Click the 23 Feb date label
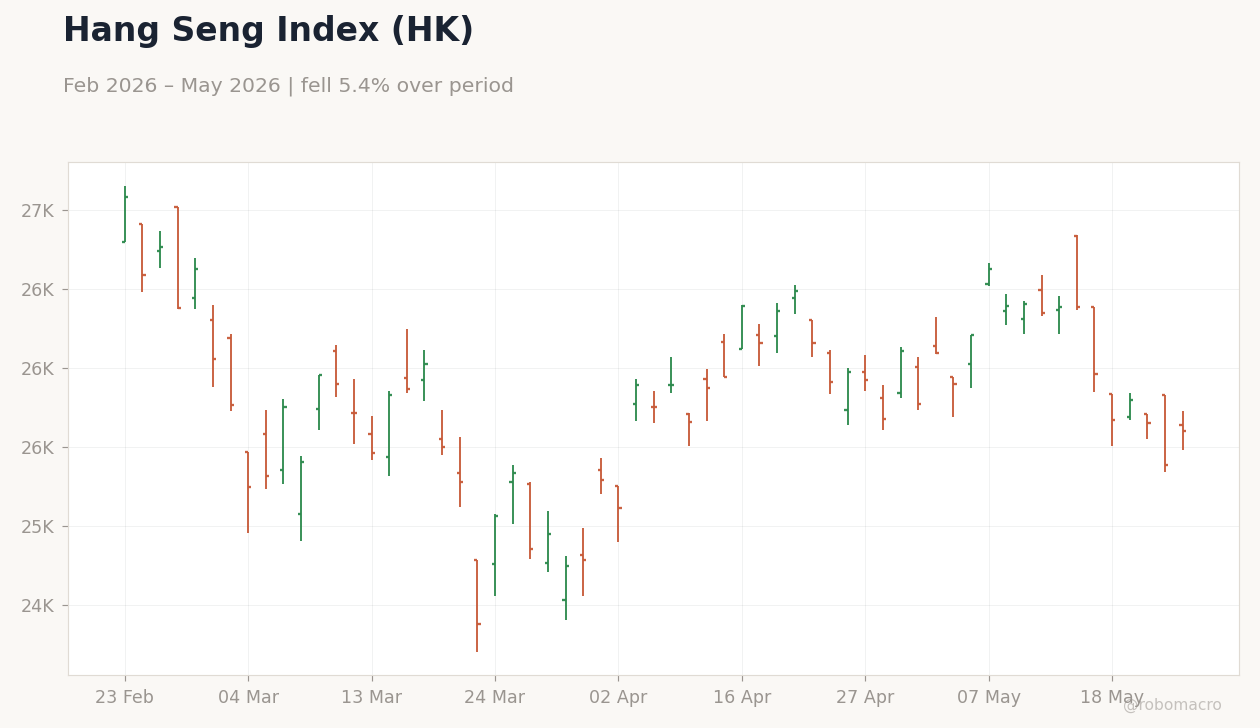1260x728 pixels. point(125,698)
